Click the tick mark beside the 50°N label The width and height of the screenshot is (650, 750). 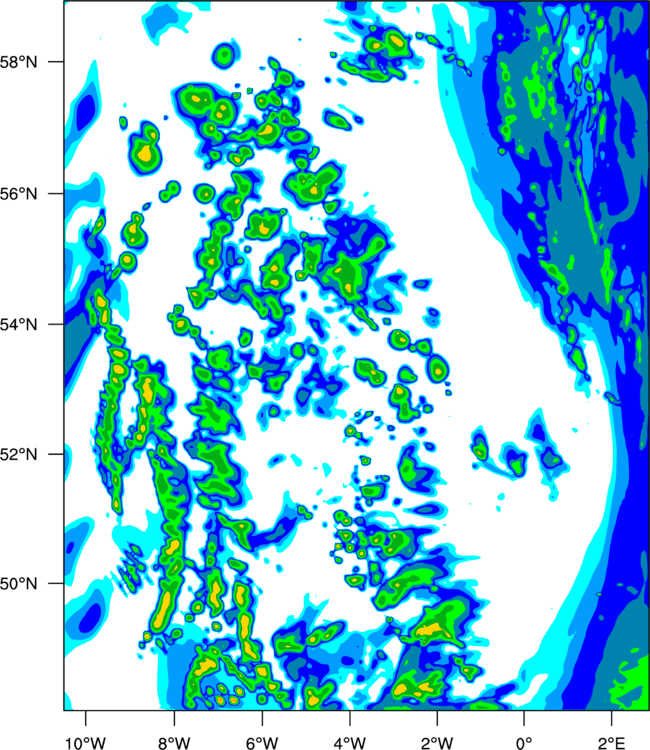coord(56,584)
